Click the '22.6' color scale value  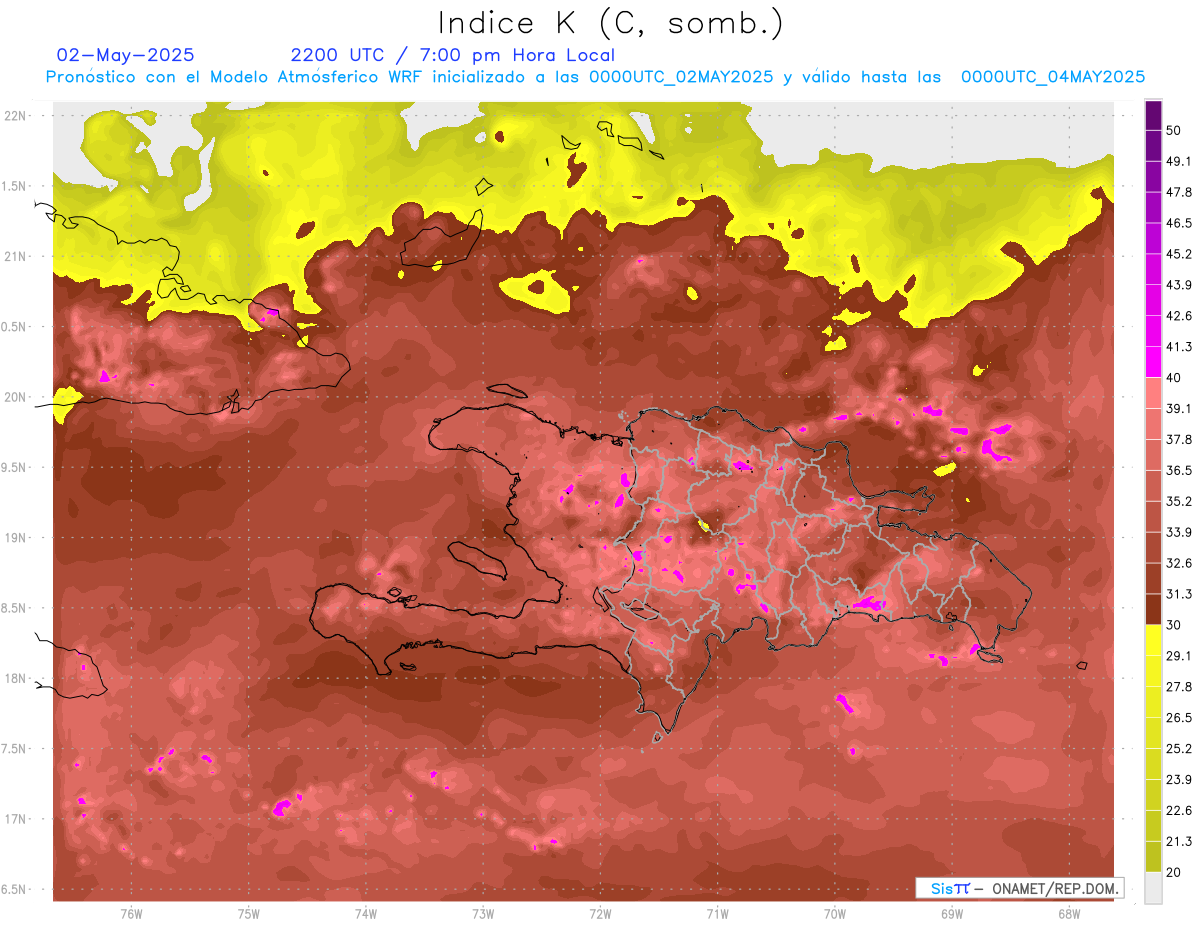click(x=1179, y=811)
